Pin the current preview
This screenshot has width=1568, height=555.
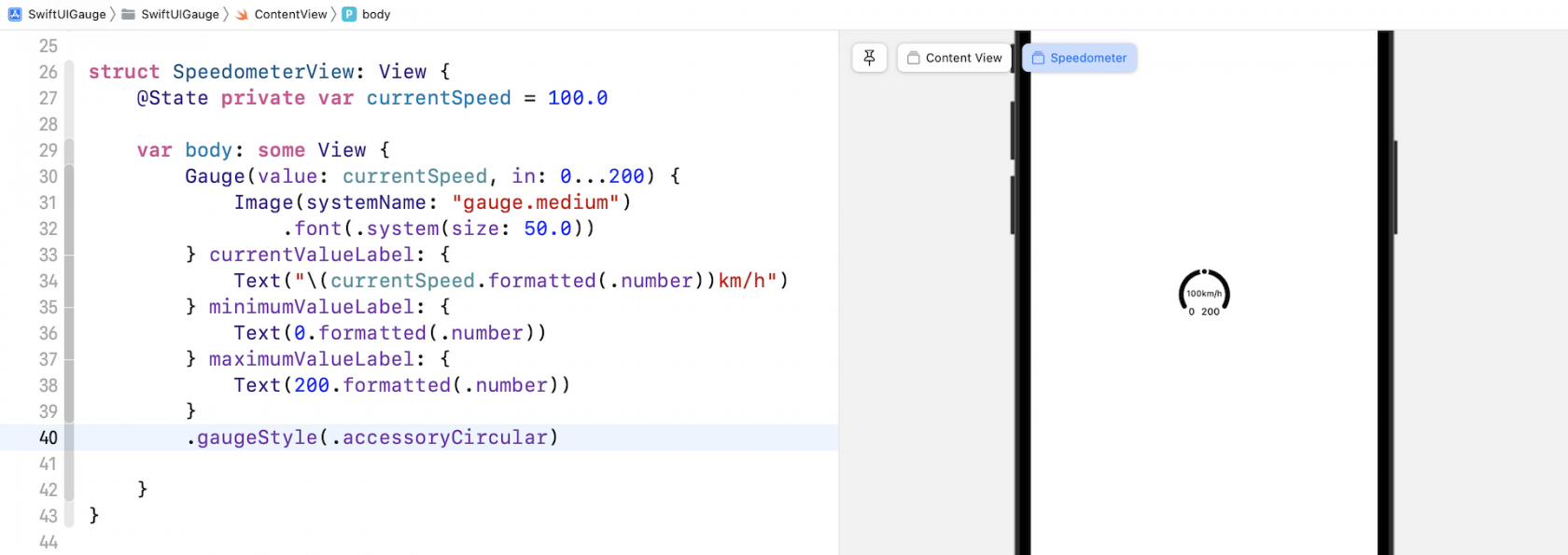pos(869,58)
